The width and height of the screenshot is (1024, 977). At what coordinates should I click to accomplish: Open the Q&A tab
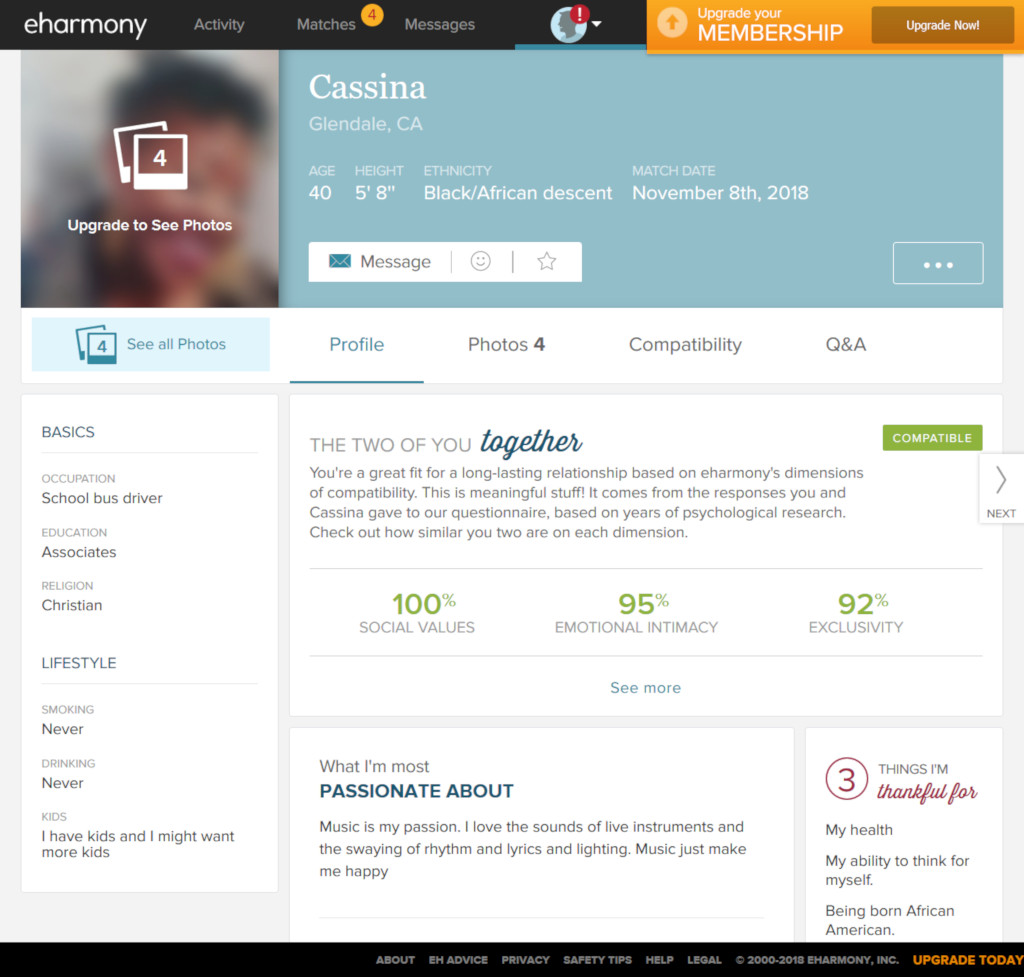(845, 344)
